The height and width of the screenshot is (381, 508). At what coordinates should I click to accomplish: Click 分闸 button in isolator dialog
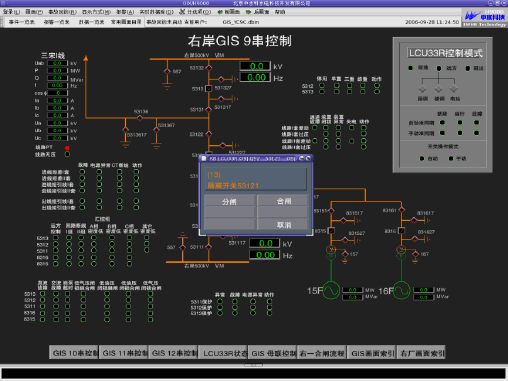pyautogui.click(x=229, y=201)
